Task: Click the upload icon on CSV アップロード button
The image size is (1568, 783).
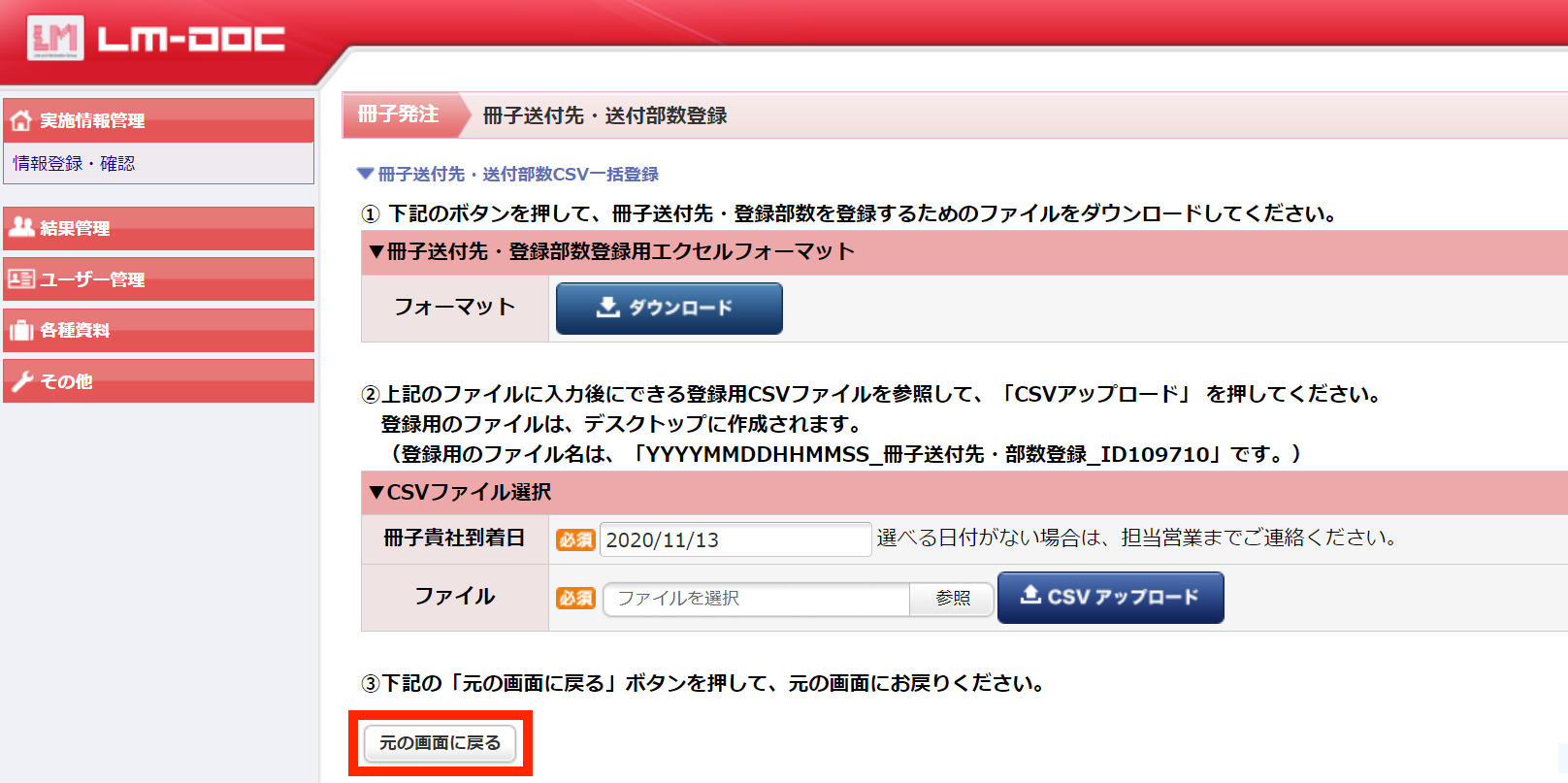Action: pyautogui.click(x=1030, y=595)
